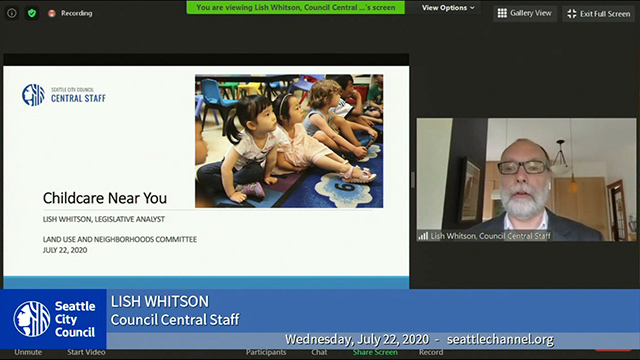640x360 pixels.
Task: Open the Participants panel
Action: point(266,352)
